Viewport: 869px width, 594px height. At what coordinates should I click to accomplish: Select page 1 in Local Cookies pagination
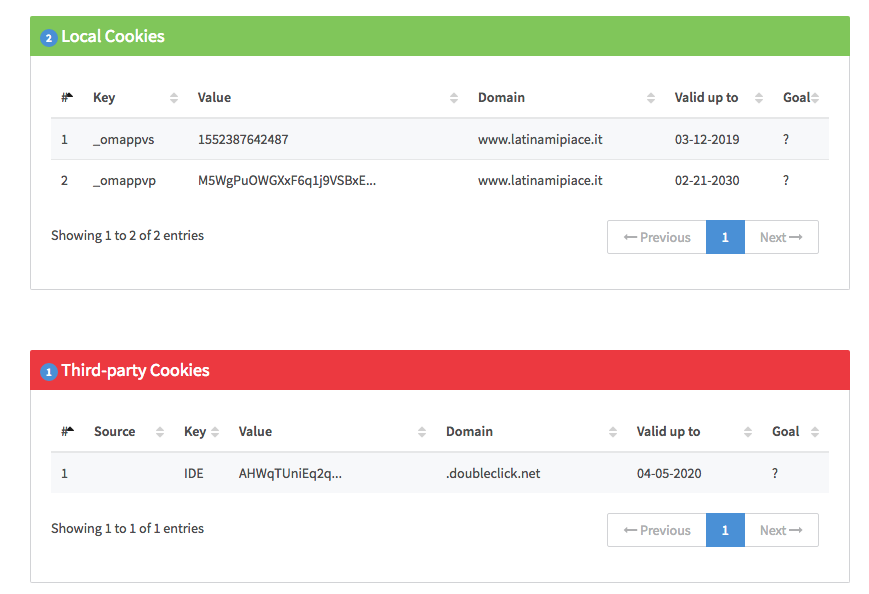(x=725, y=237)
